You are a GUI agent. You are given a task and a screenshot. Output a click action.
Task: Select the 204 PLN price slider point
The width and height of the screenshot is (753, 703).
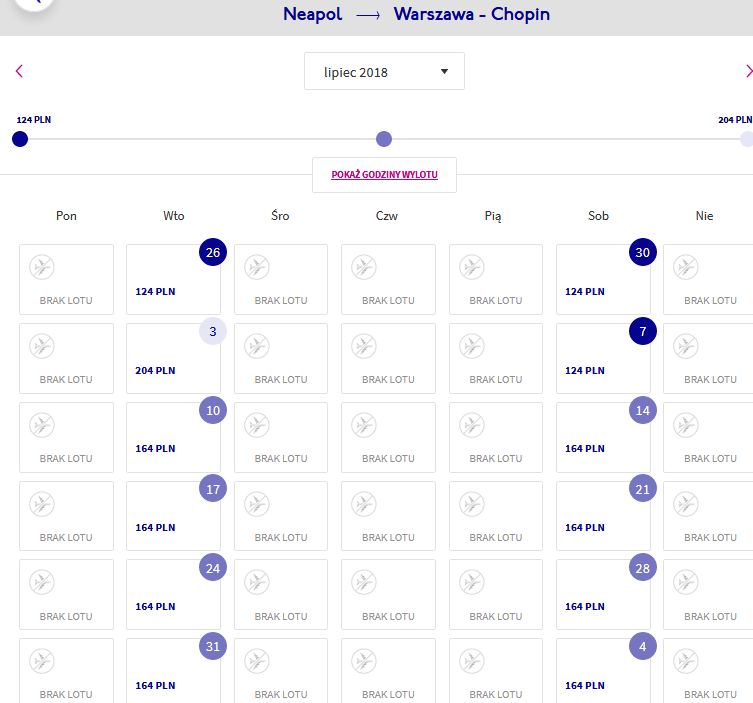747,139
